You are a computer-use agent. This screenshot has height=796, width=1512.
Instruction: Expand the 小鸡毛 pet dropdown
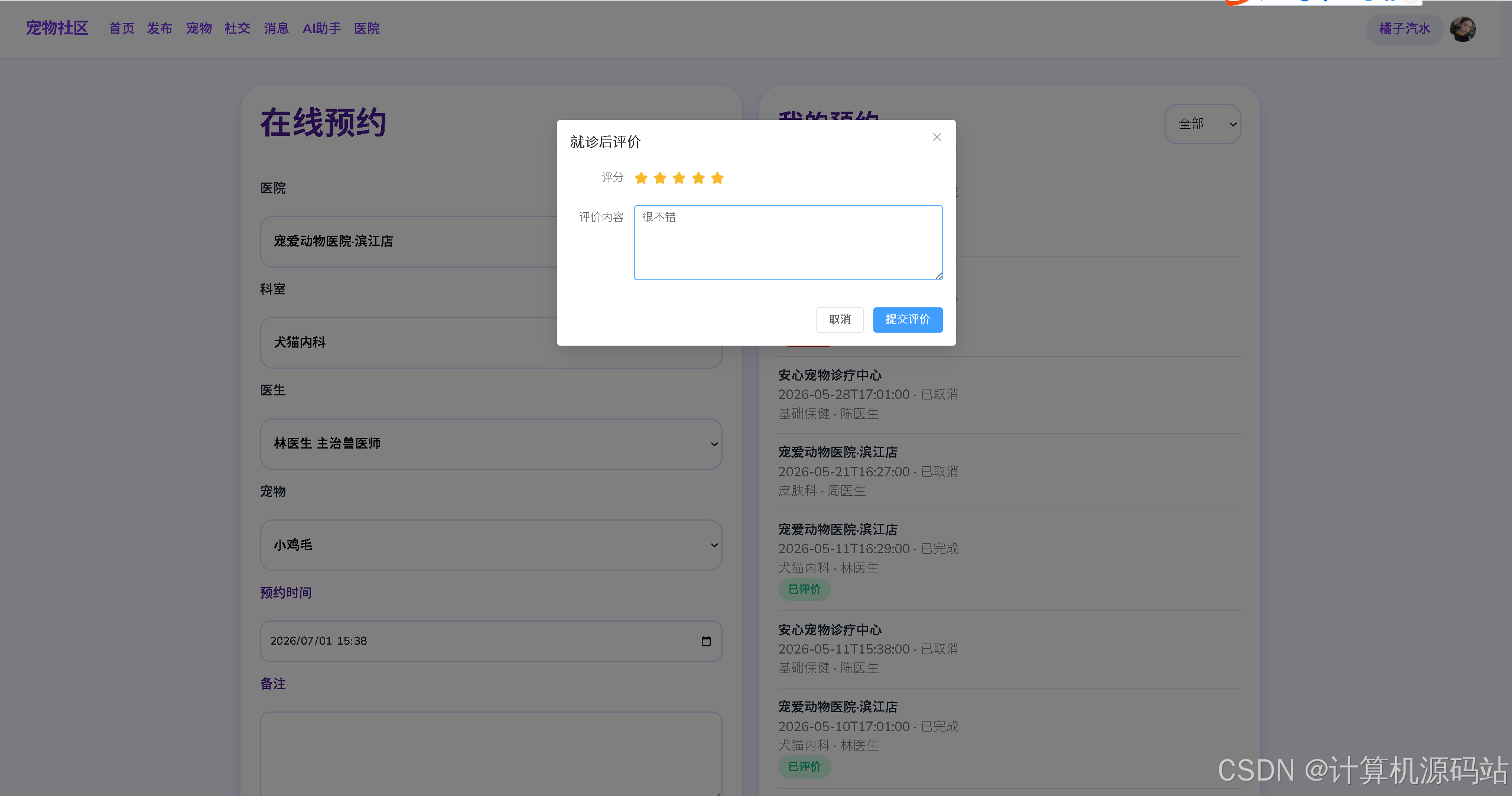(491, 545)
